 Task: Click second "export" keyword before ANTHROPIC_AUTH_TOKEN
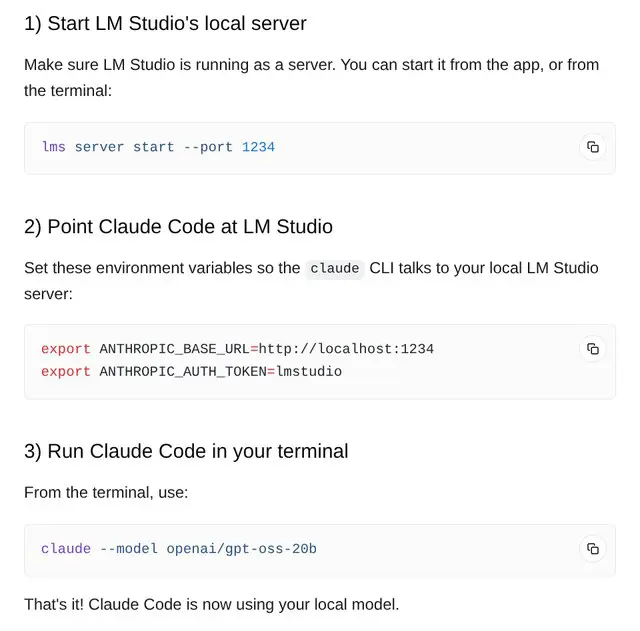click(66, 372)
